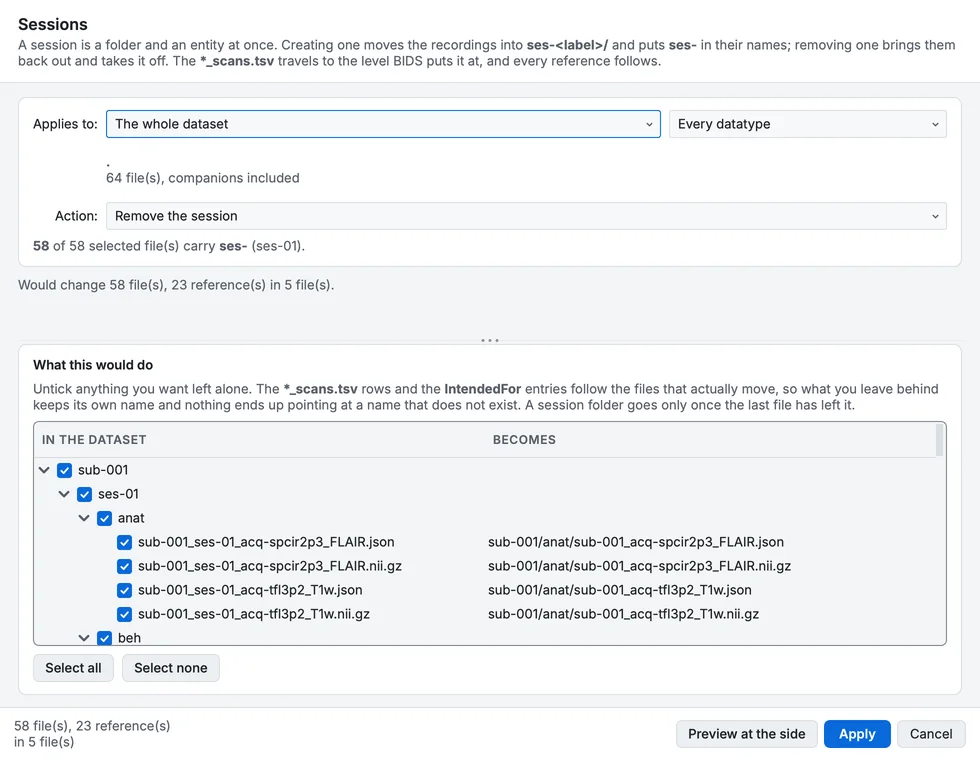
Task: Click the footer '58 file(s), 23 reference(s)' status
Action: [92, 734]
